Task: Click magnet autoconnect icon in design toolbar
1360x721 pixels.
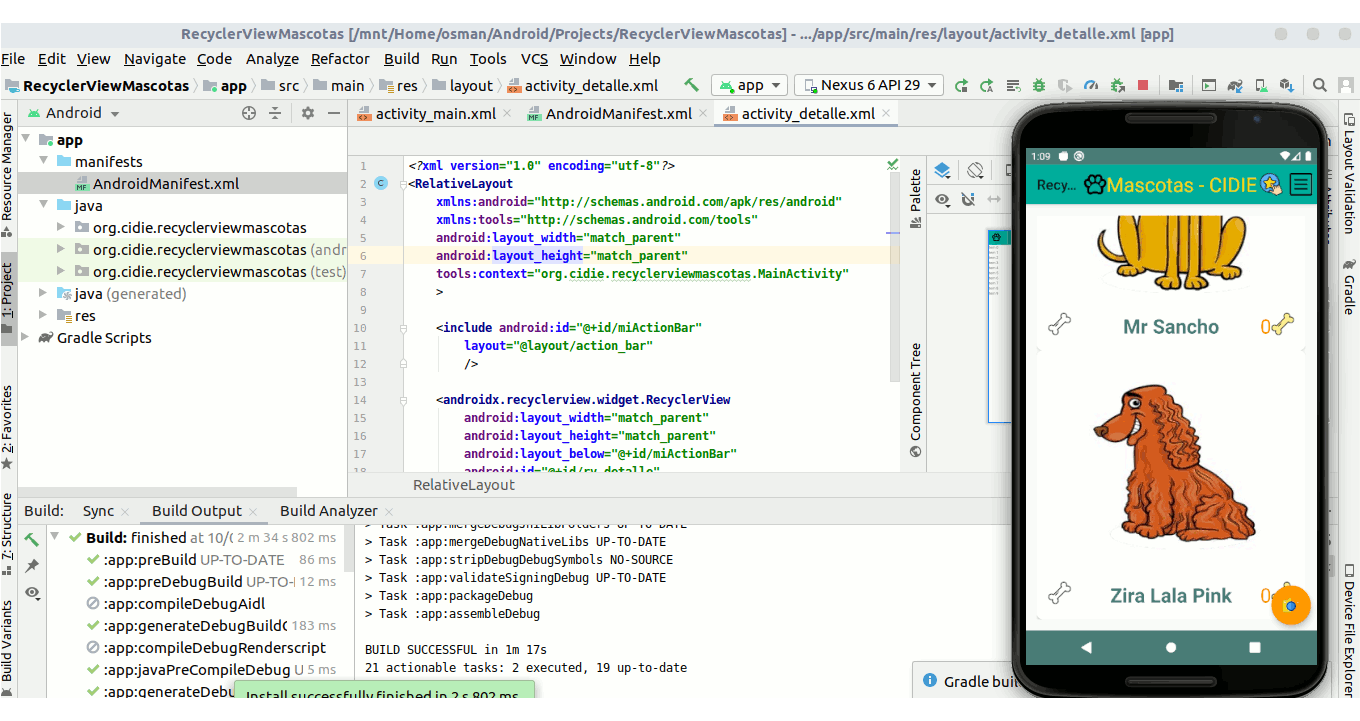Action: click(x=967, y=200)
